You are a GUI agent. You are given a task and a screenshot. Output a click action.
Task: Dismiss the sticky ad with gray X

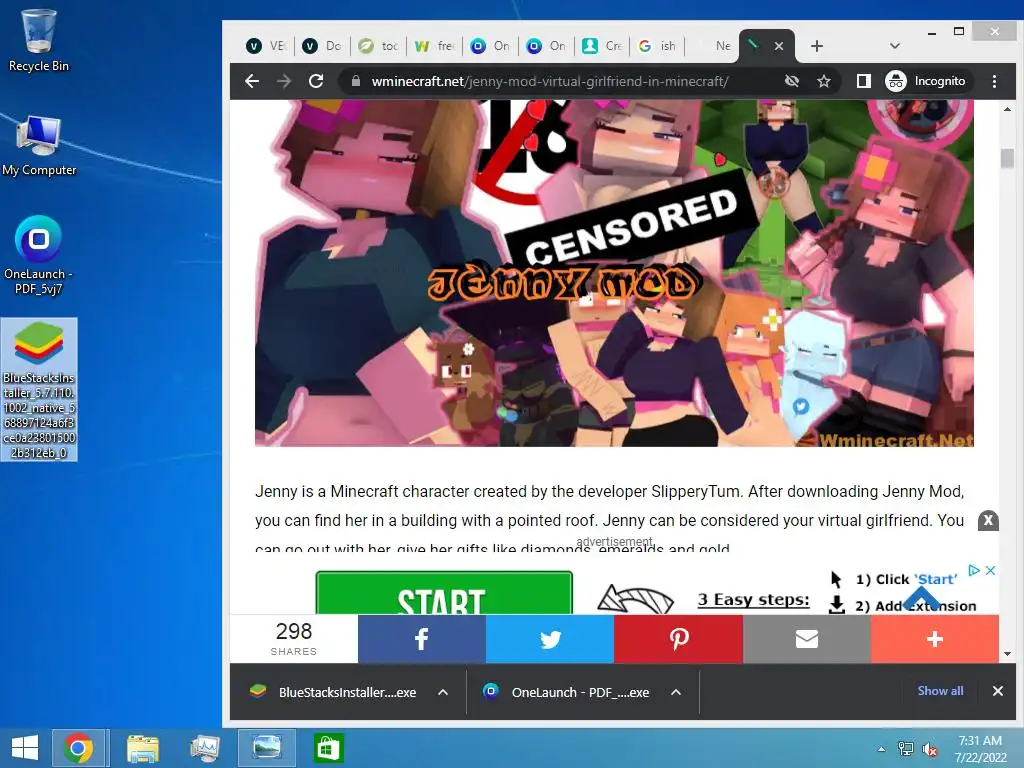pos(988,520)
